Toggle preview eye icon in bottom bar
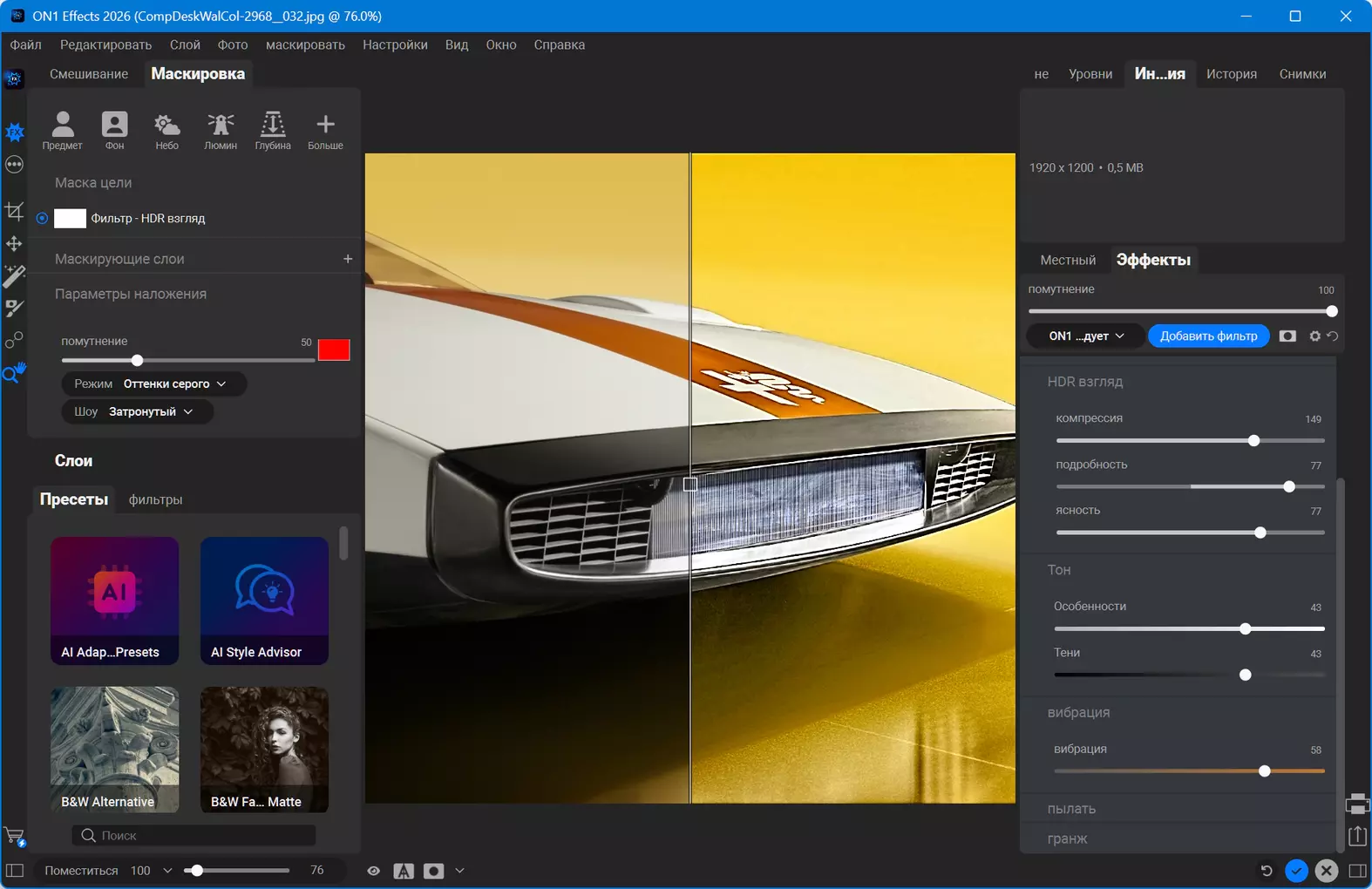The width and height of the screenshot is (1372, 889). (x=373, y=871)
